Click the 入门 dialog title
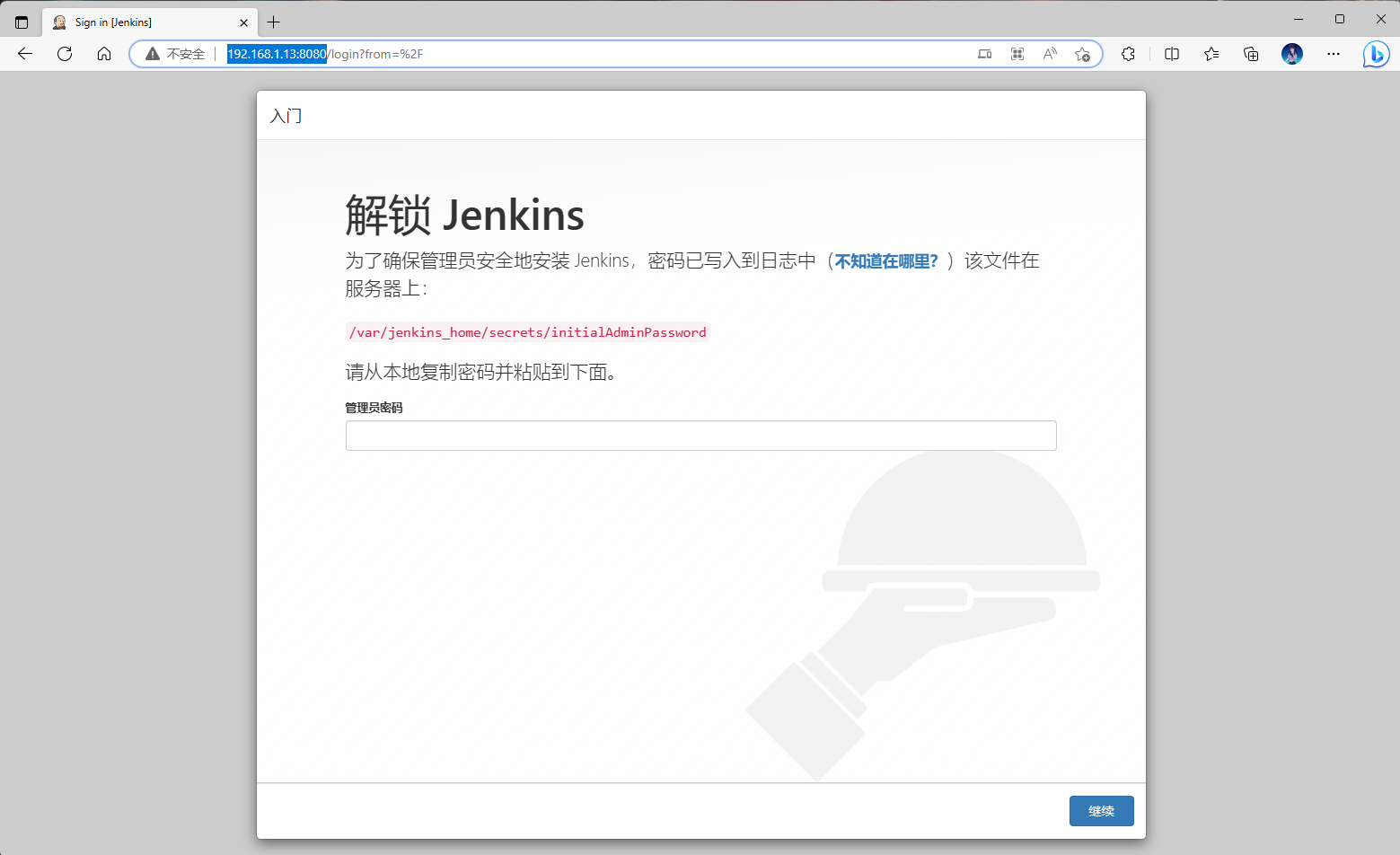 coord(286,116)
